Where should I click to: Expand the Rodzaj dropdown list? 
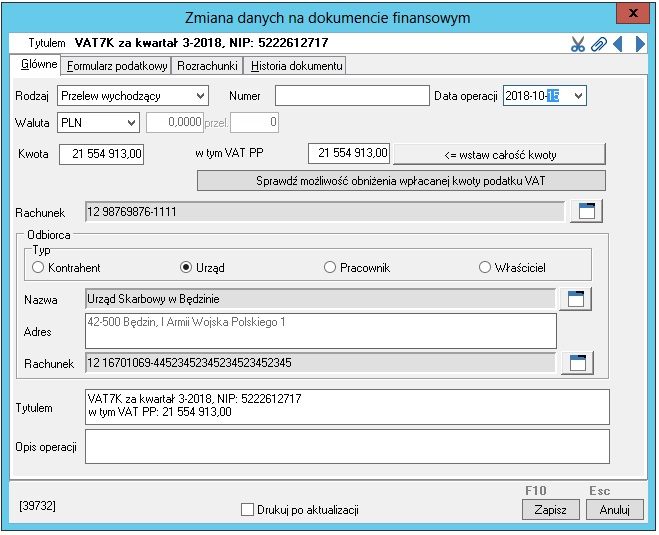tap(201, 96)
